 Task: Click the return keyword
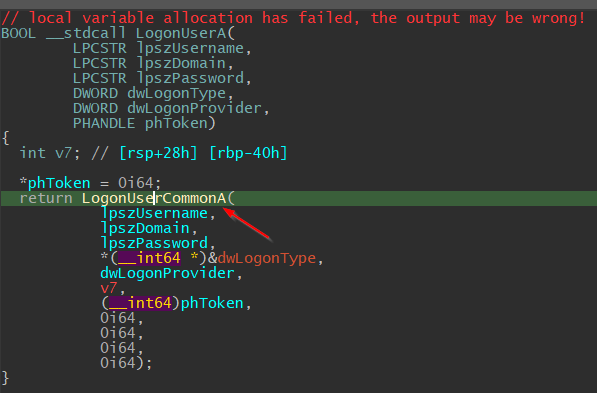click(x=46, y=198)
